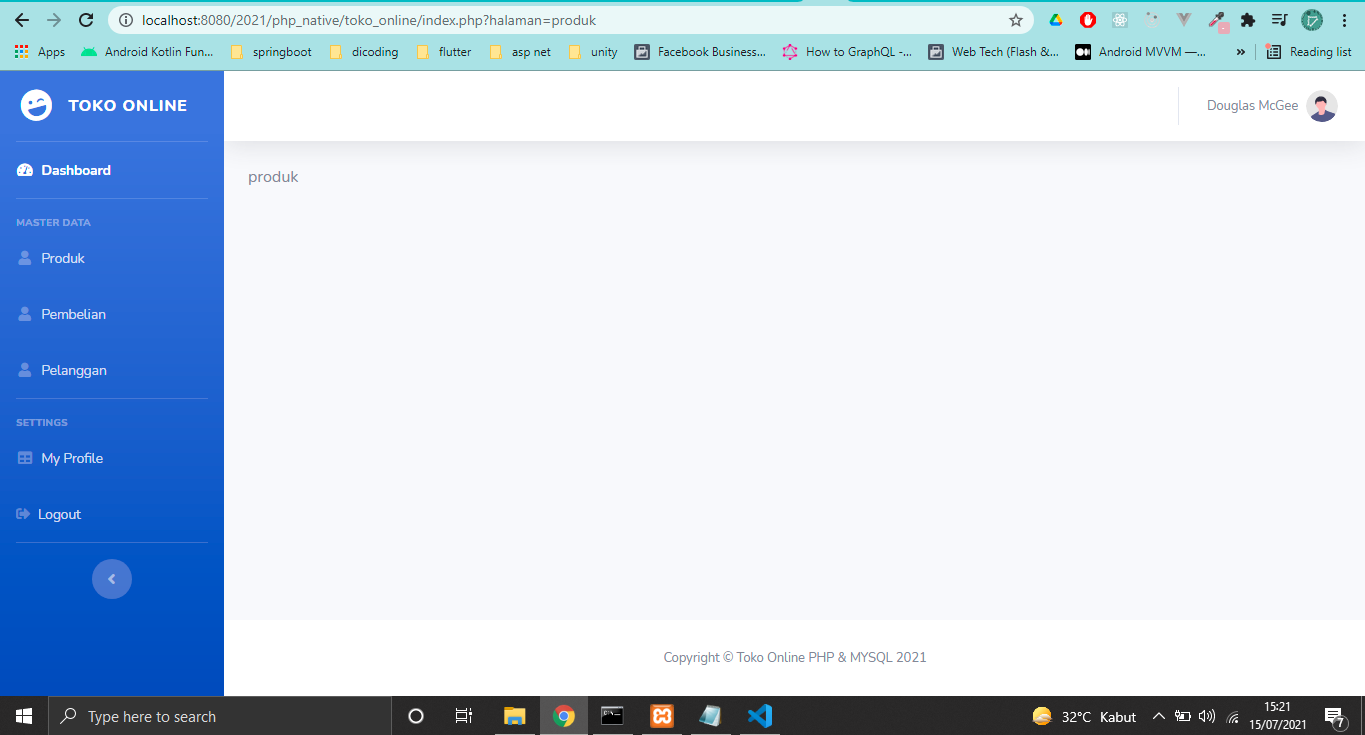Click the TOKO ONLINE brand title
Screen dimensions: 1365x735
tap(127, 106)
